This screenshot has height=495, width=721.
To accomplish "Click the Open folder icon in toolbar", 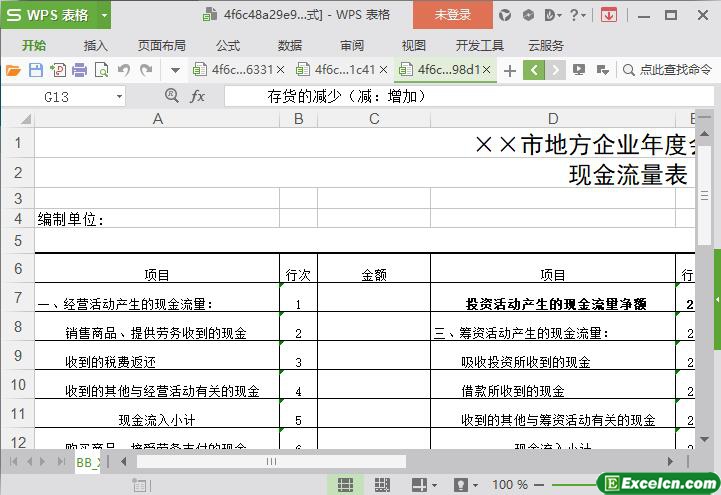I will (x=13, y=70).
